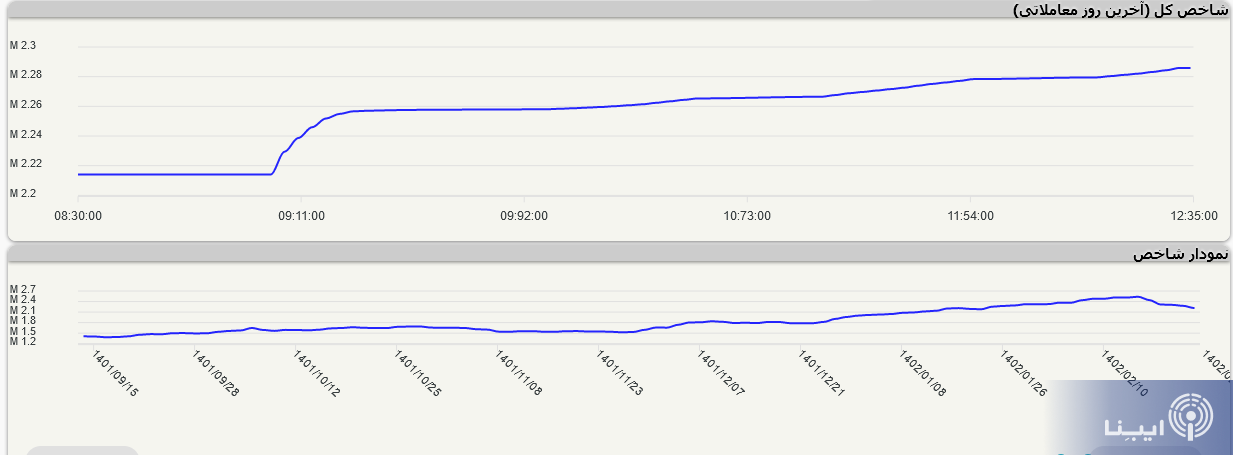Click the 09:11:00 time axis label

click(302, 215)
